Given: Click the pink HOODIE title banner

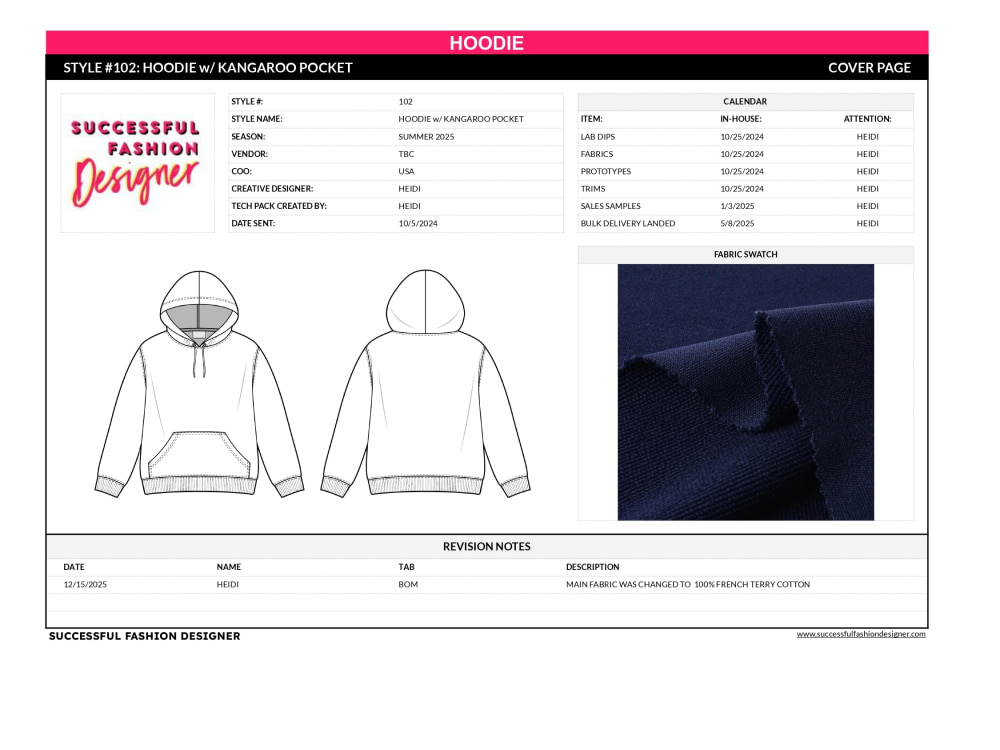Looking at the screenshot, I should tap(487, 43).
